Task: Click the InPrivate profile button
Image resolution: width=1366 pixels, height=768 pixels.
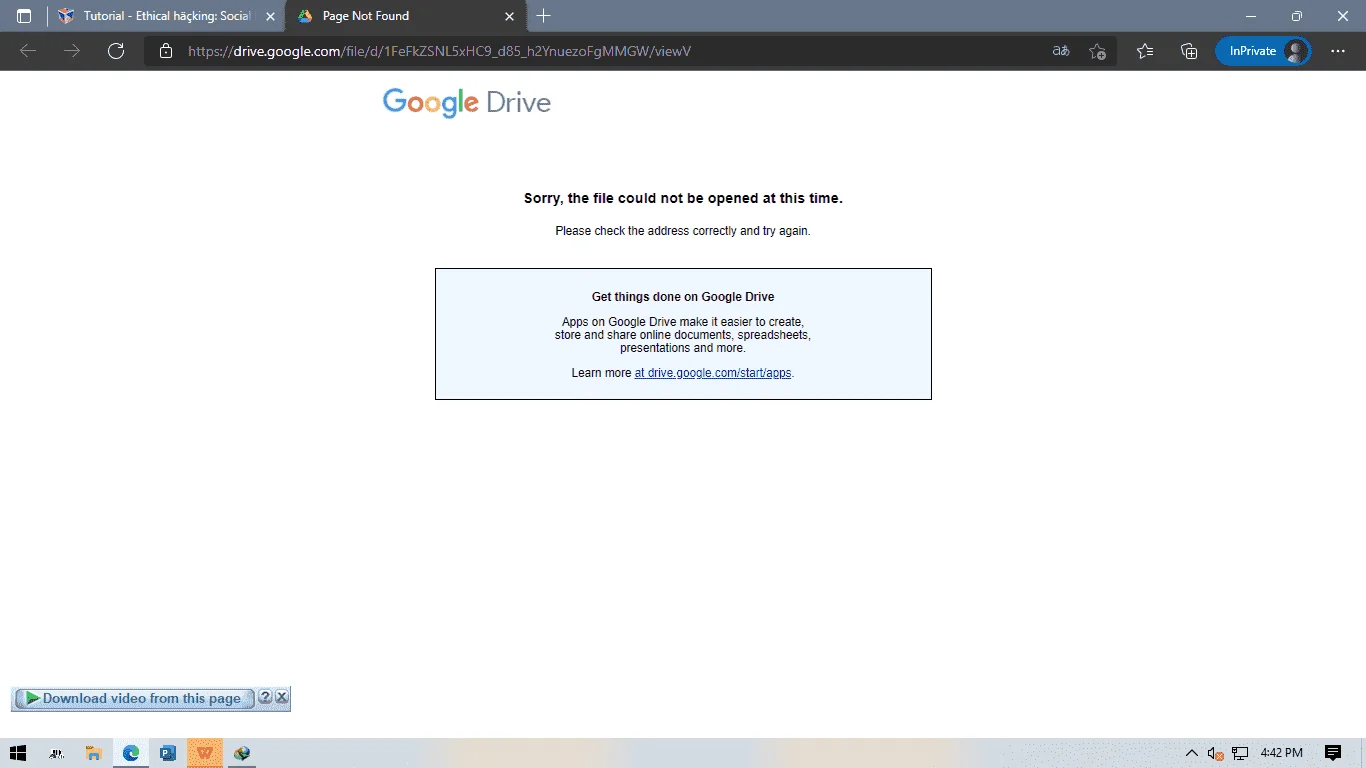Action: [x=1263, y=51]
